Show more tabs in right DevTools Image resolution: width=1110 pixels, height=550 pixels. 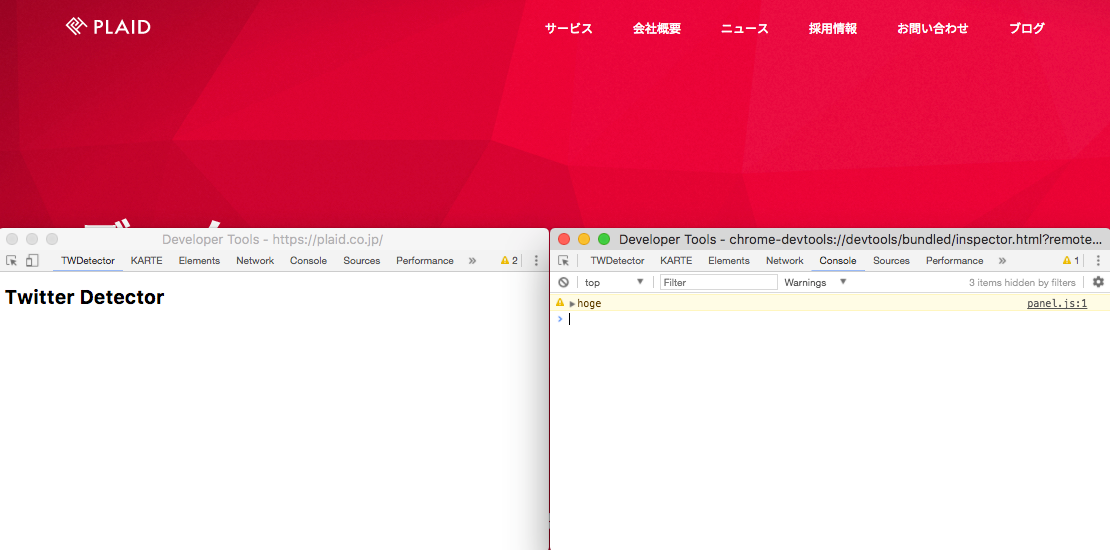tap(1002, 261)
